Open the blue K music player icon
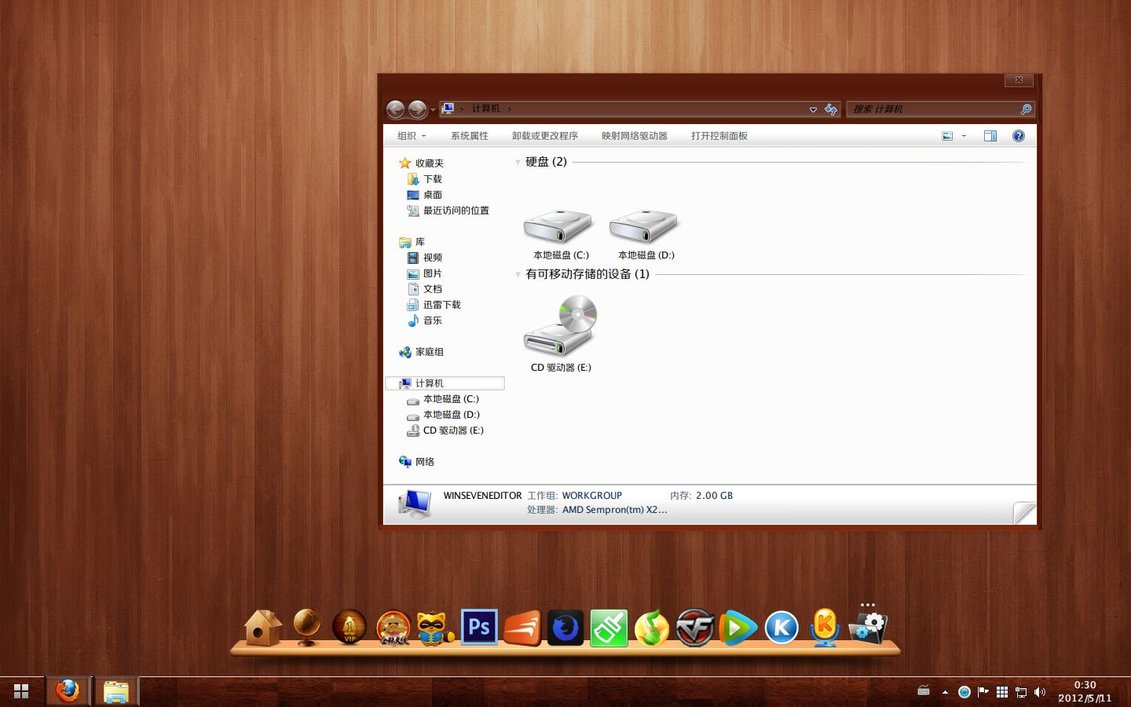This screenshot has width=1131, height=707. point(781,627)
